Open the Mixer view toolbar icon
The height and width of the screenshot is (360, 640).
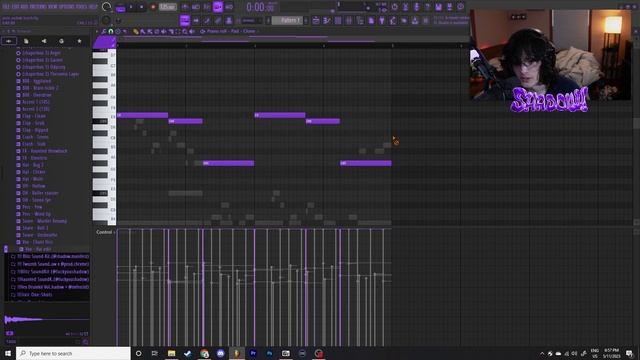click(349, 20)
